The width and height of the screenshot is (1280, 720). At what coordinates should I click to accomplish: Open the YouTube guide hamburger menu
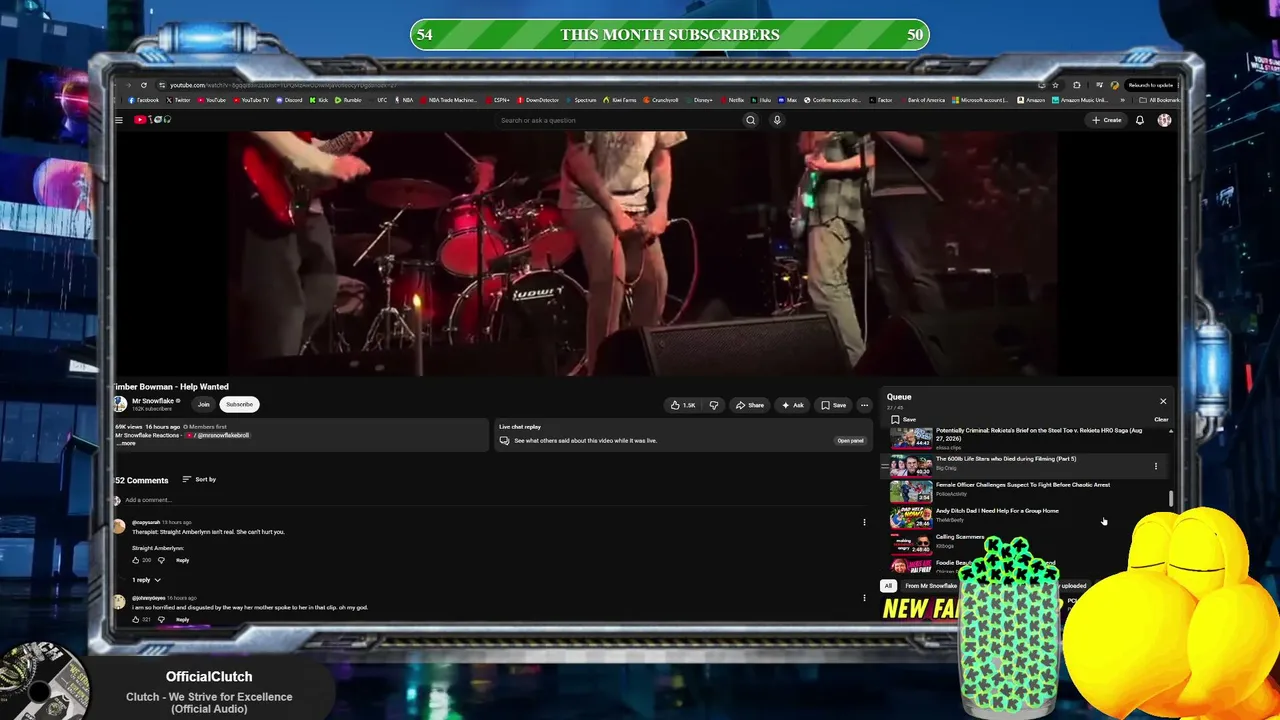pyautogui.click(x=118, y=120)
